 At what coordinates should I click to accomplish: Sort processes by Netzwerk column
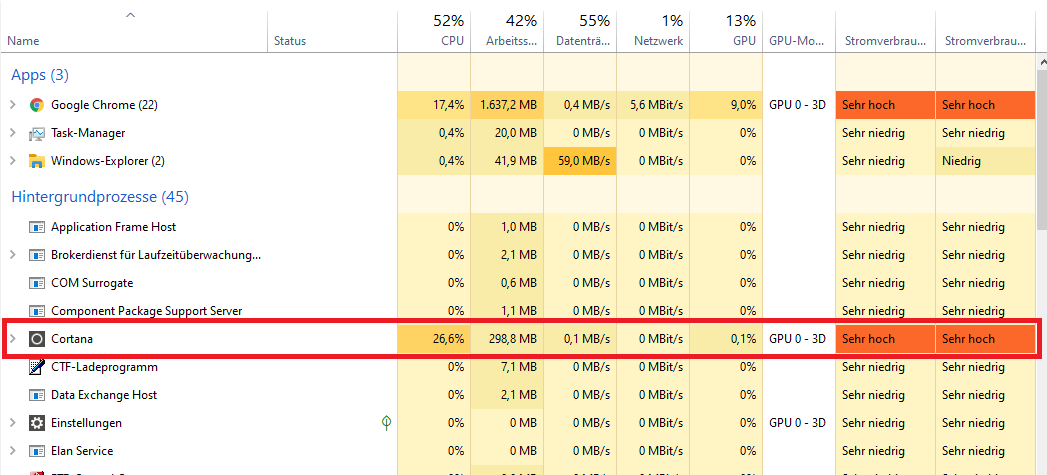652,31
